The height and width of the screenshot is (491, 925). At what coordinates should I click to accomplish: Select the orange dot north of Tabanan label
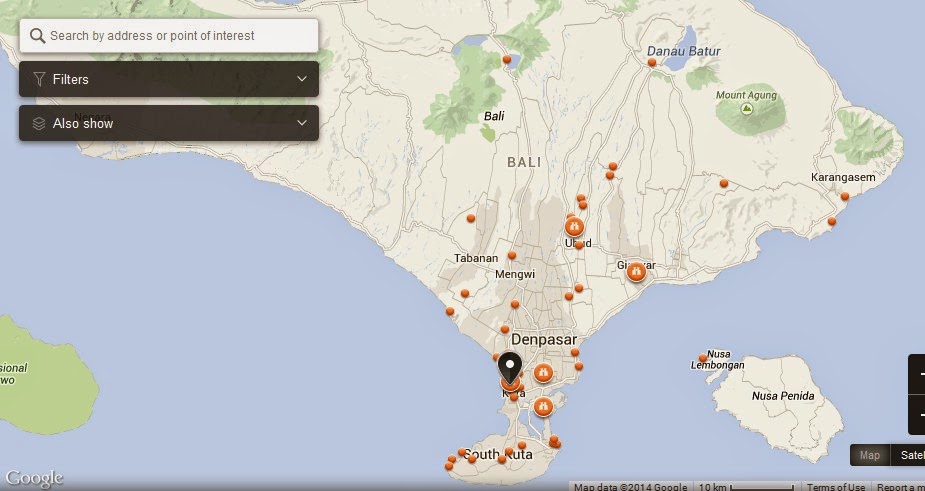coord(471,218)
